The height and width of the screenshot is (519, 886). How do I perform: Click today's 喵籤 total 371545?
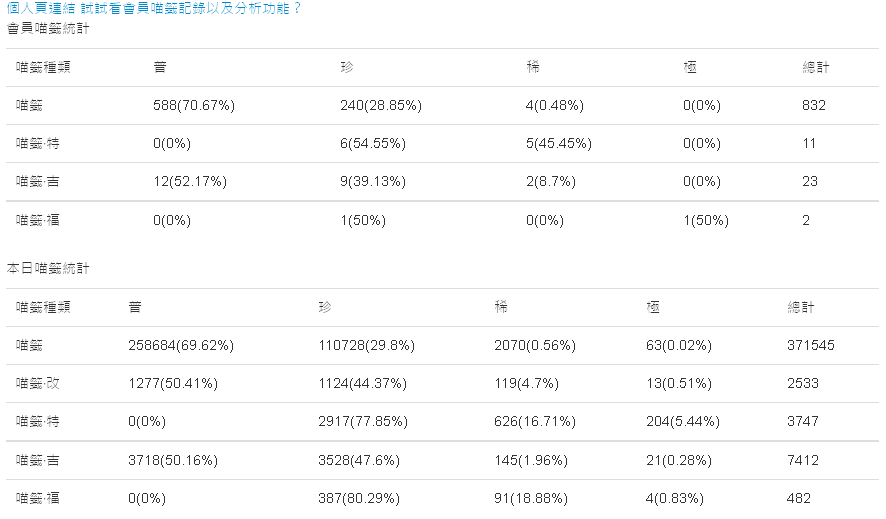(x=811, y=345)
